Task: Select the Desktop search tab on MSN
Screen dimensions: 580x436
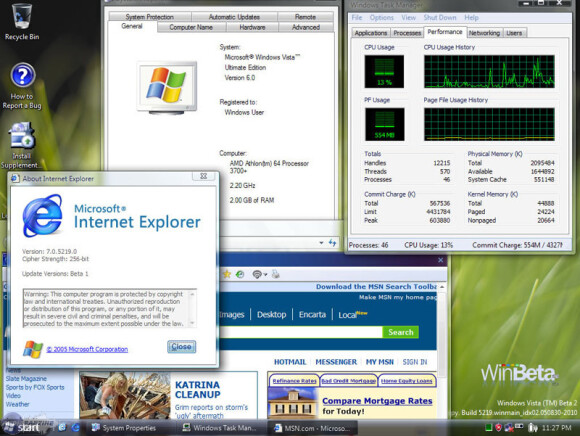Action: click(272, 315)
